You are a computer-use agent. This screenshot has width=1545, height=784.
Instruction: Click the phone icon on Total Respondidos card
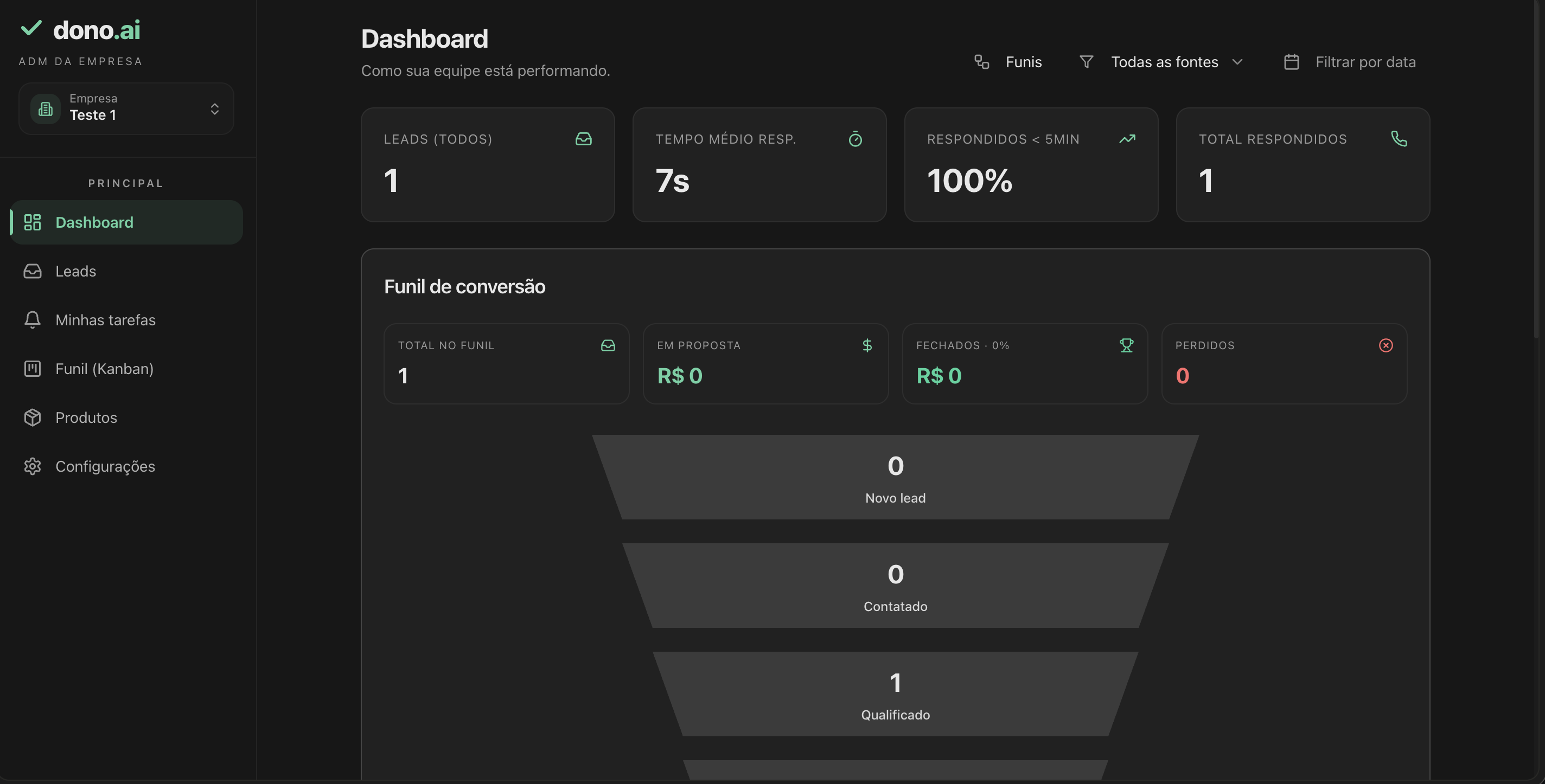(x=1399, y=139)
